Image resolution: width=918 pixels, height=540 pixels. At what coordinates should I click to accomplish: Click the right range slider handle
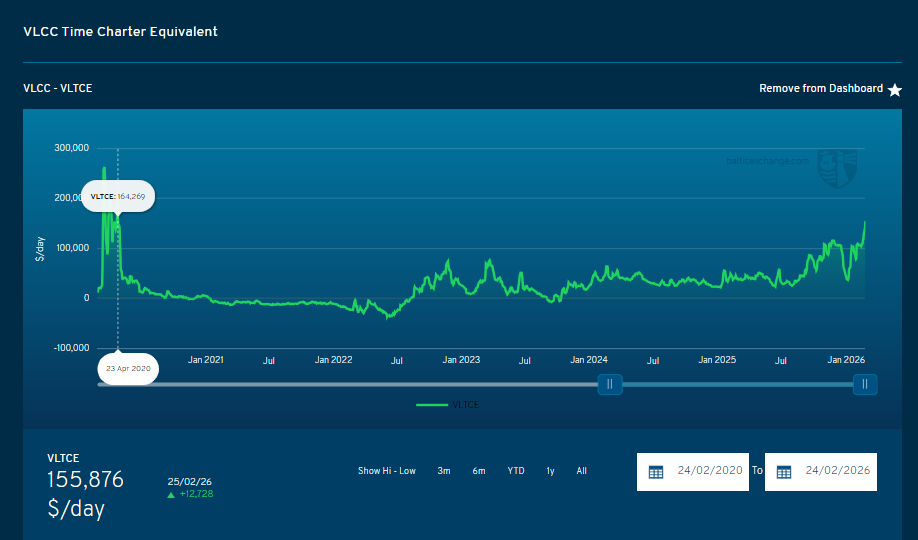click(x=865, y=384)
